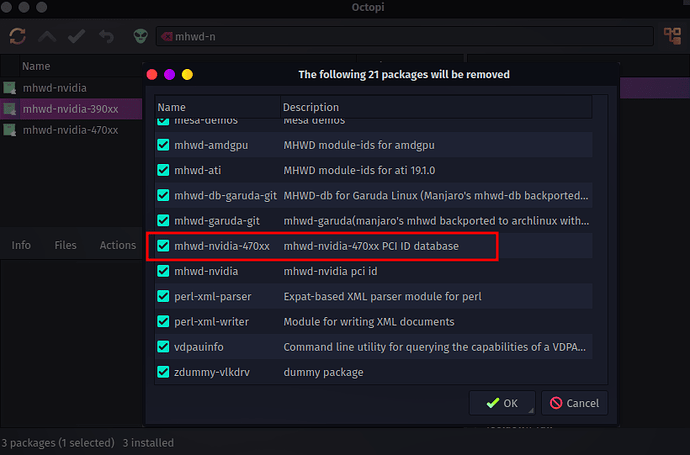
Task: Select mhwd-nvidia-470xx in the package list
Action: point(71,130)
